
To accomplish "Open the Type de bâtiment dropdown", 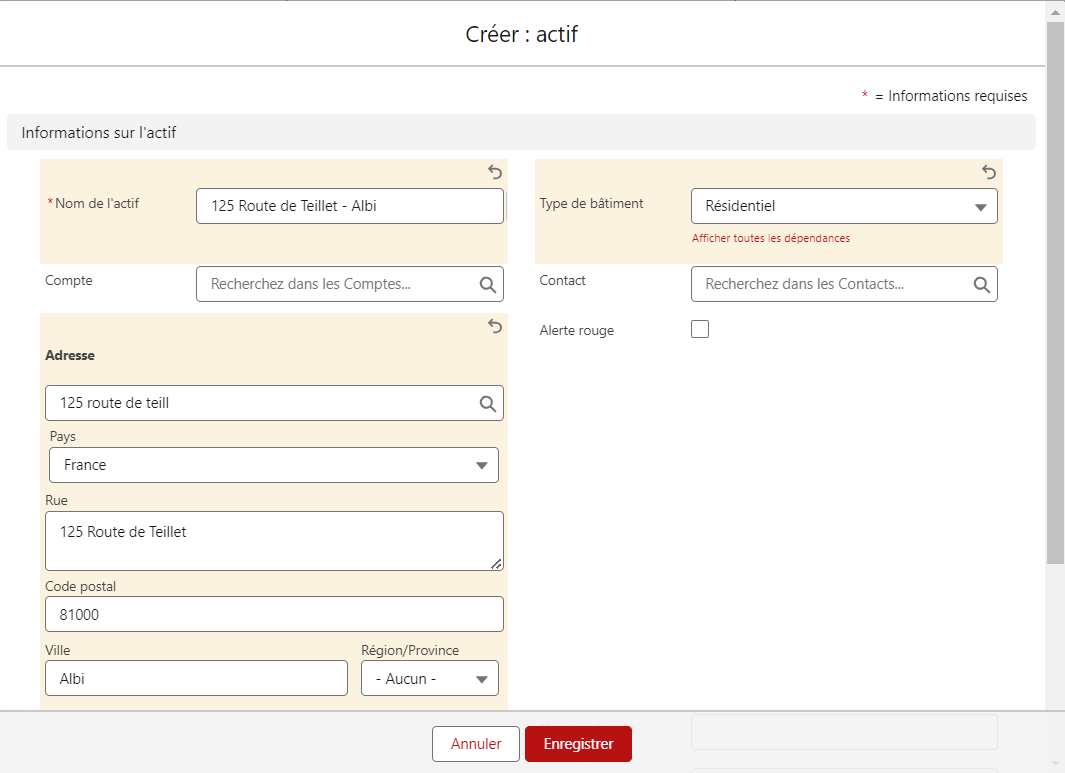I will pos(844,206).
